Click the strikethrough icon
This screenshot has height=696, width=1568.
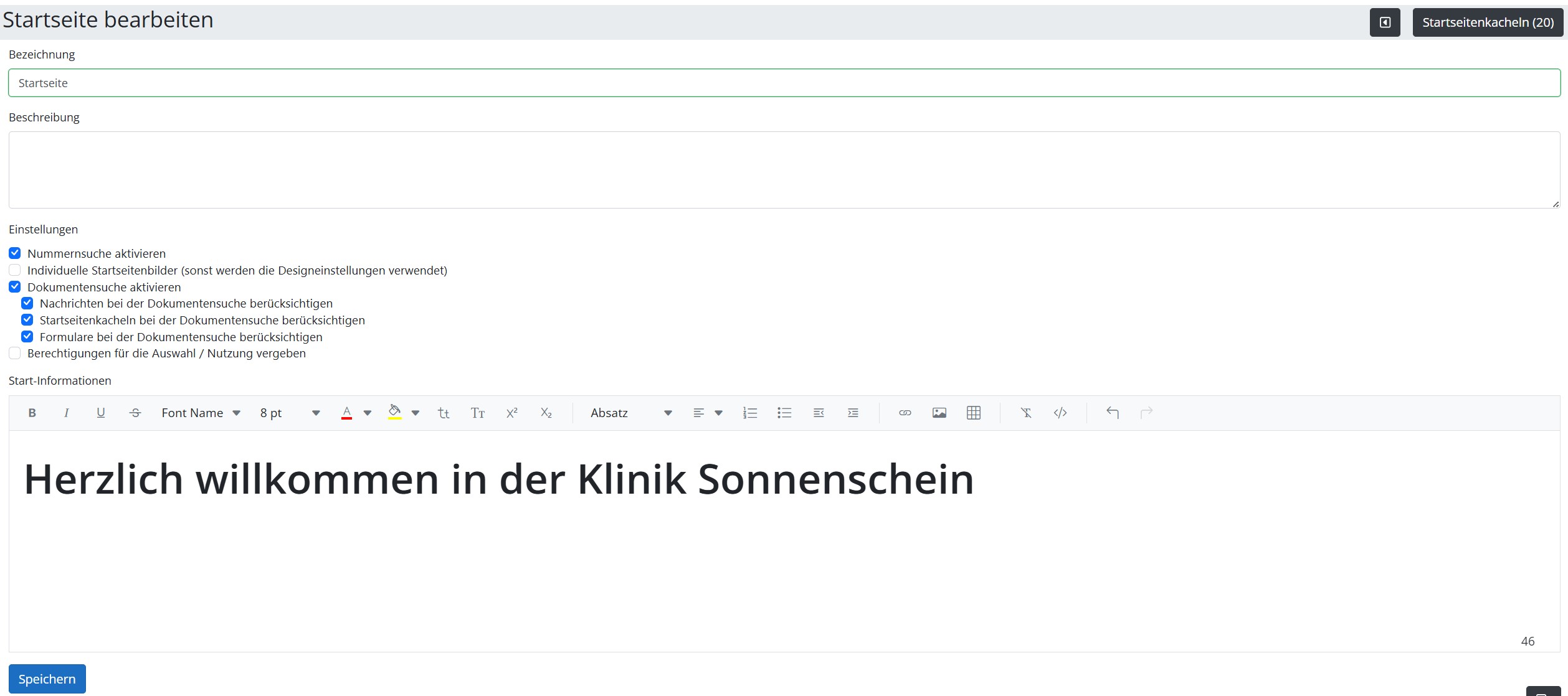coord(135,413)
